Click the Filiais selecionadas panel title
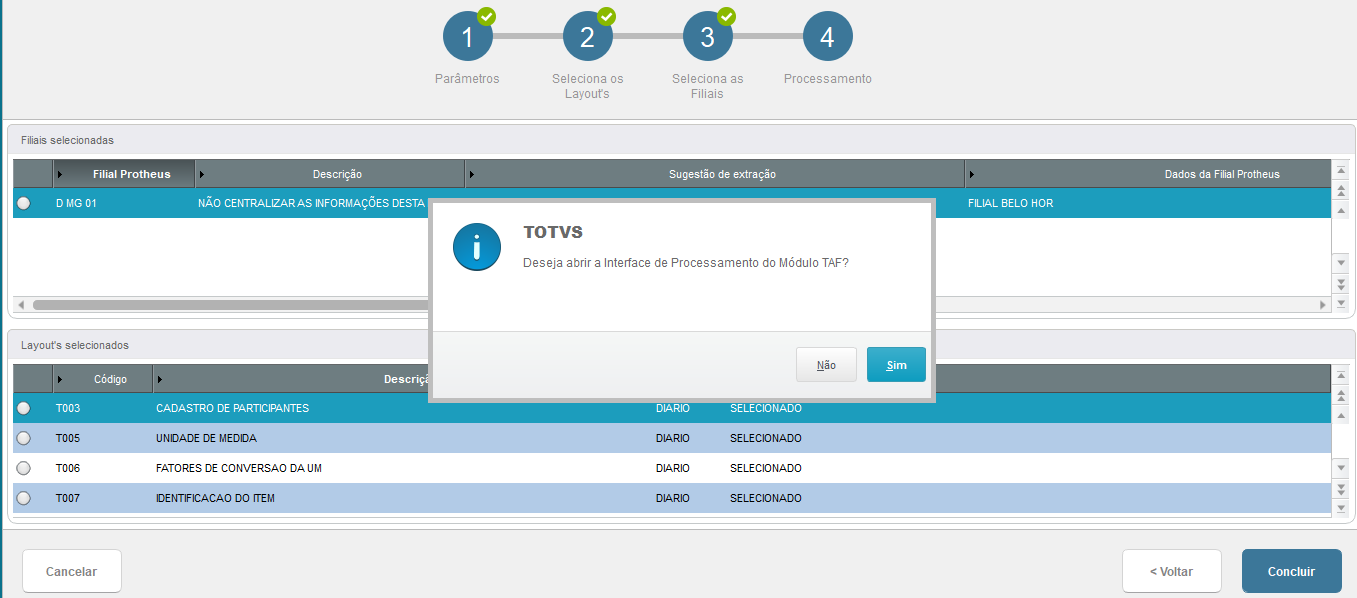 (68, 140)
